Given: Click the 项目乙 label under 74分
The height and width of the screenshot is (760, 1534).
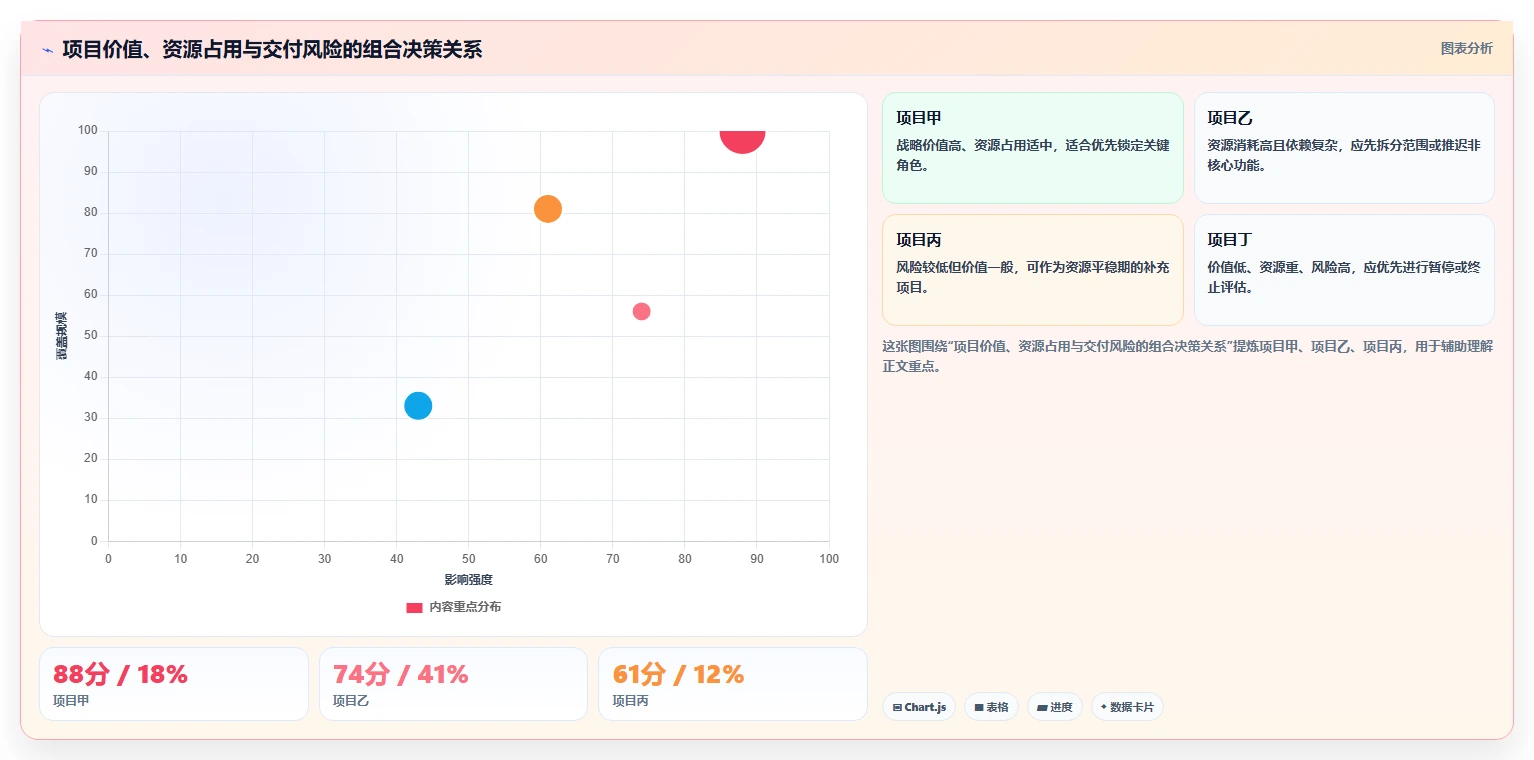Looking at the screenshot, I should 351,701.
